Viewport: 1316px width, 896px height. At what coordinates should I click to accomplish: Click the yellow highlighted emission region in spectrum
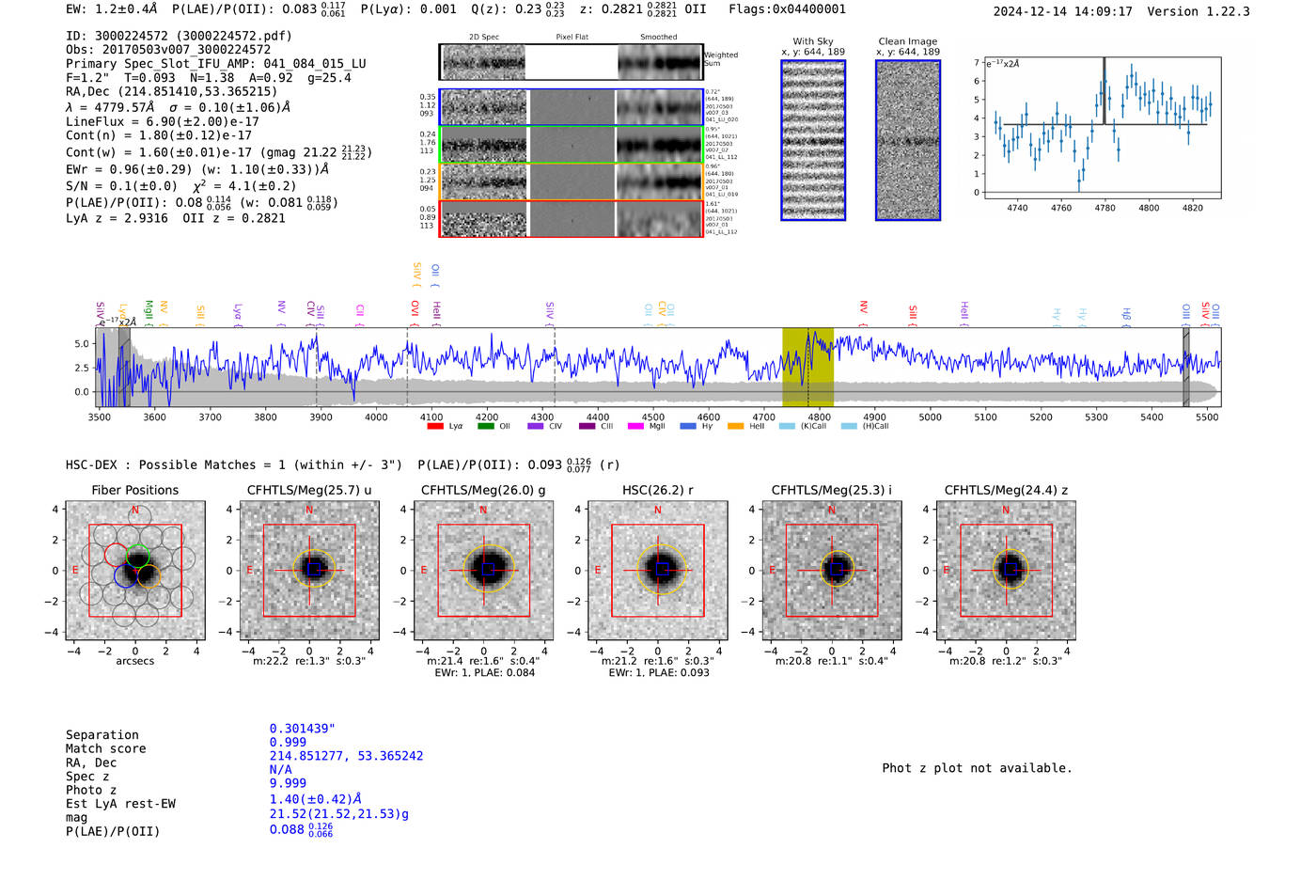click(807, 367)
